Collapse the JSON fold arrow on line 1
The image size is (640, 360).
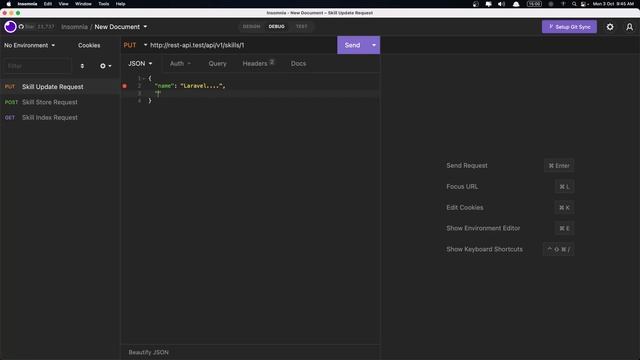[x=144, y=78]
